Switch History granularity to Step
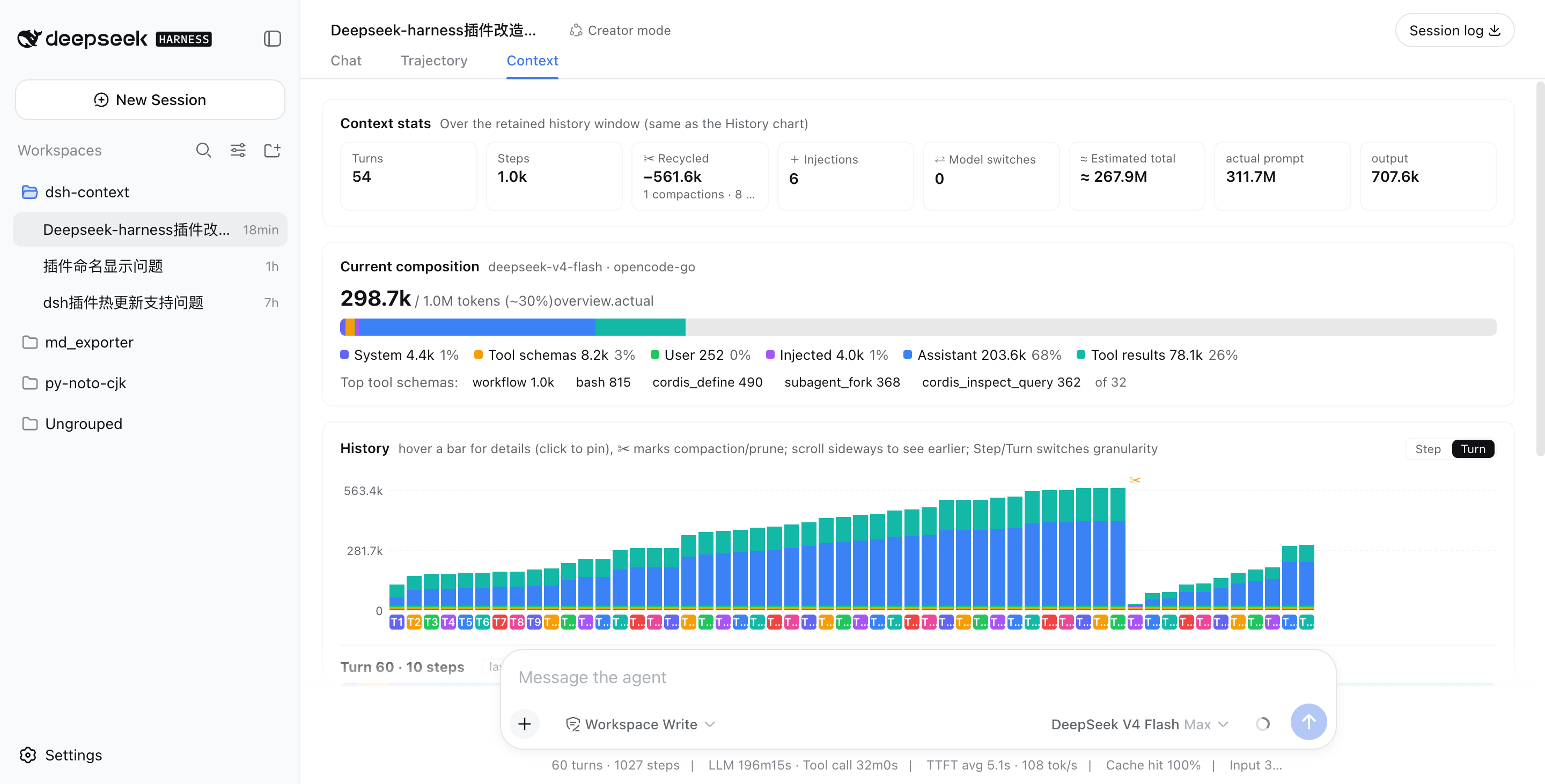The width and height of the screenshot is (1545, 784). [1428, 448]
